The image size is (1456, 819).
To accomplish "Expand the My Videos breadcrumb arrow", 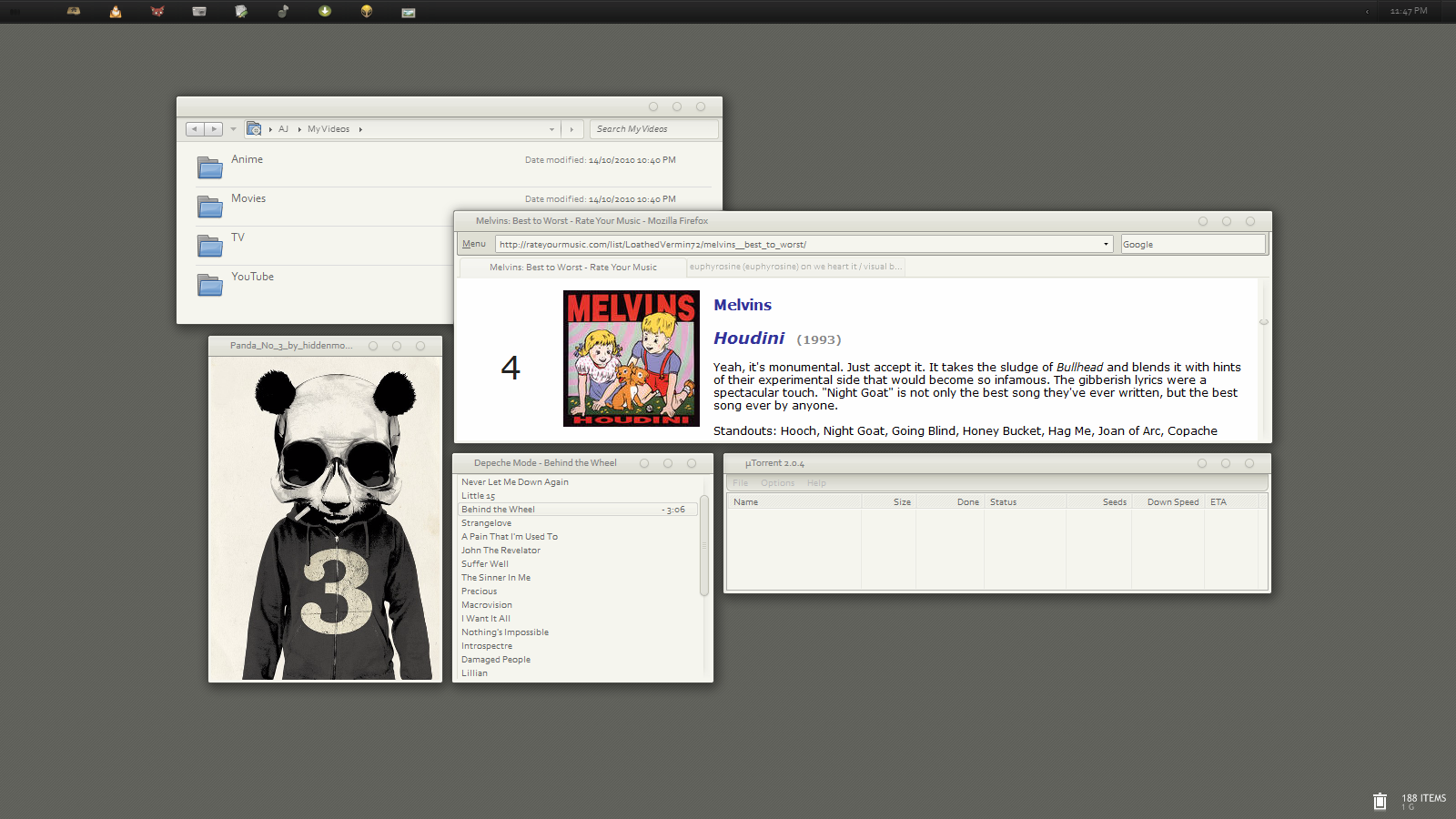I will click(x=299, y=129).
